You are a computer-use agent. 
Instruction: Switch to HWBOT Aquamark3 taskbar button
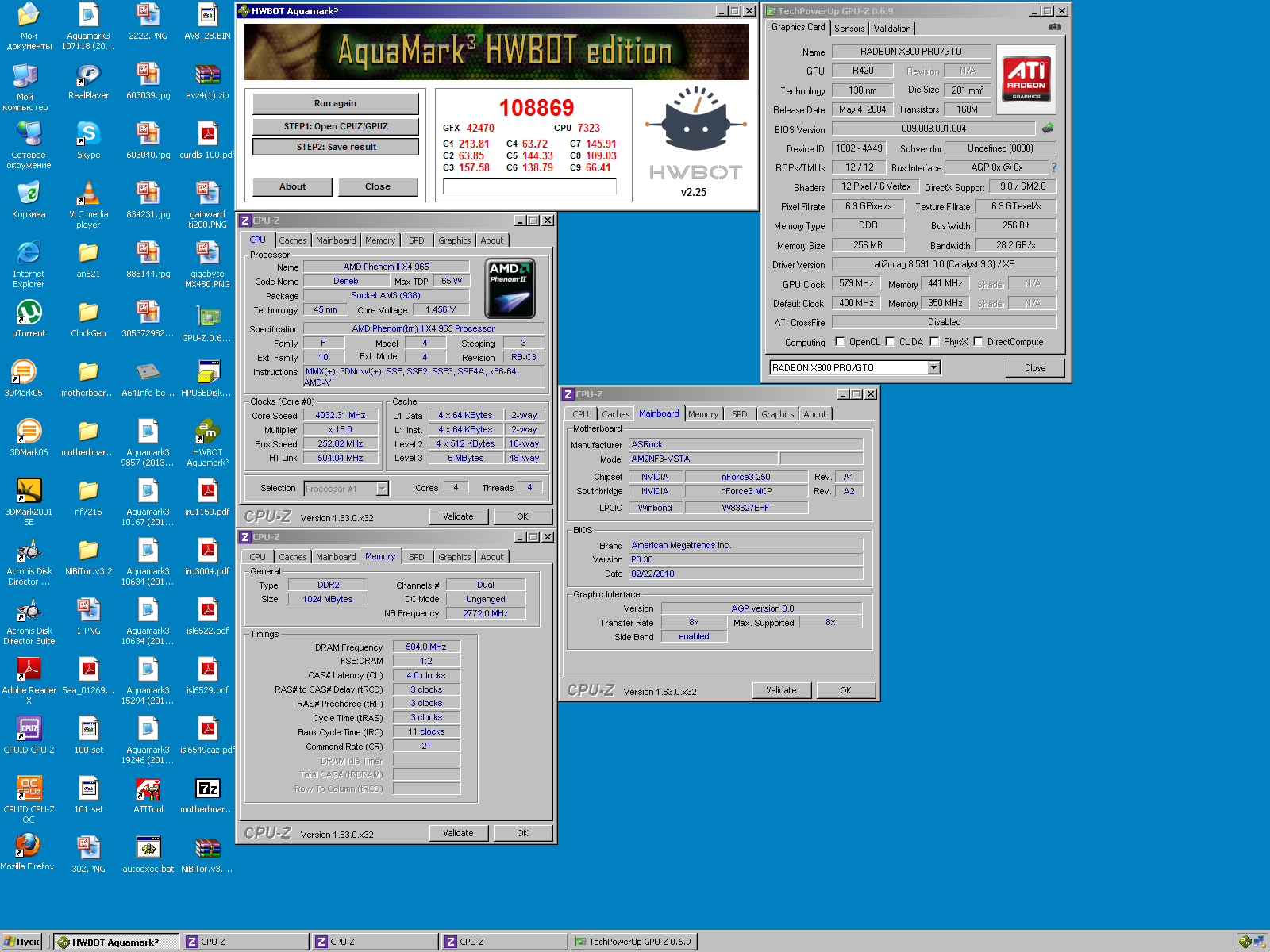116,942
